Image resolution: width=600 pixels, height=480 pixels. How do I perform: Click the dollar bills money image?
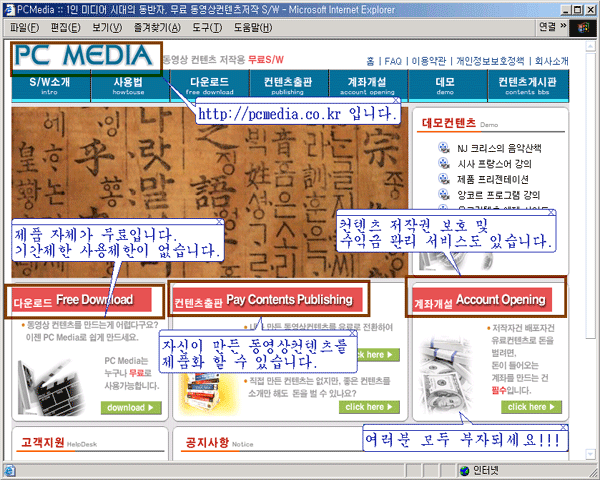pyautogui.click(x=446, y=375)
